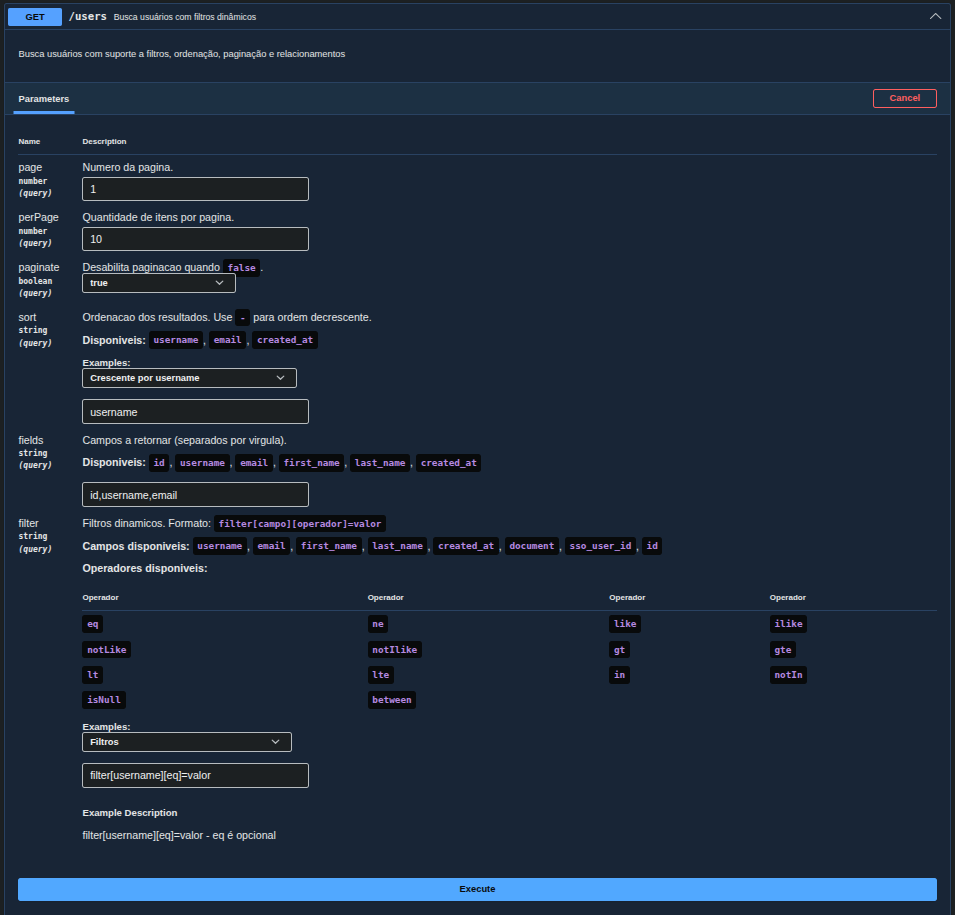Click the 'ne' operator tag

378,624
